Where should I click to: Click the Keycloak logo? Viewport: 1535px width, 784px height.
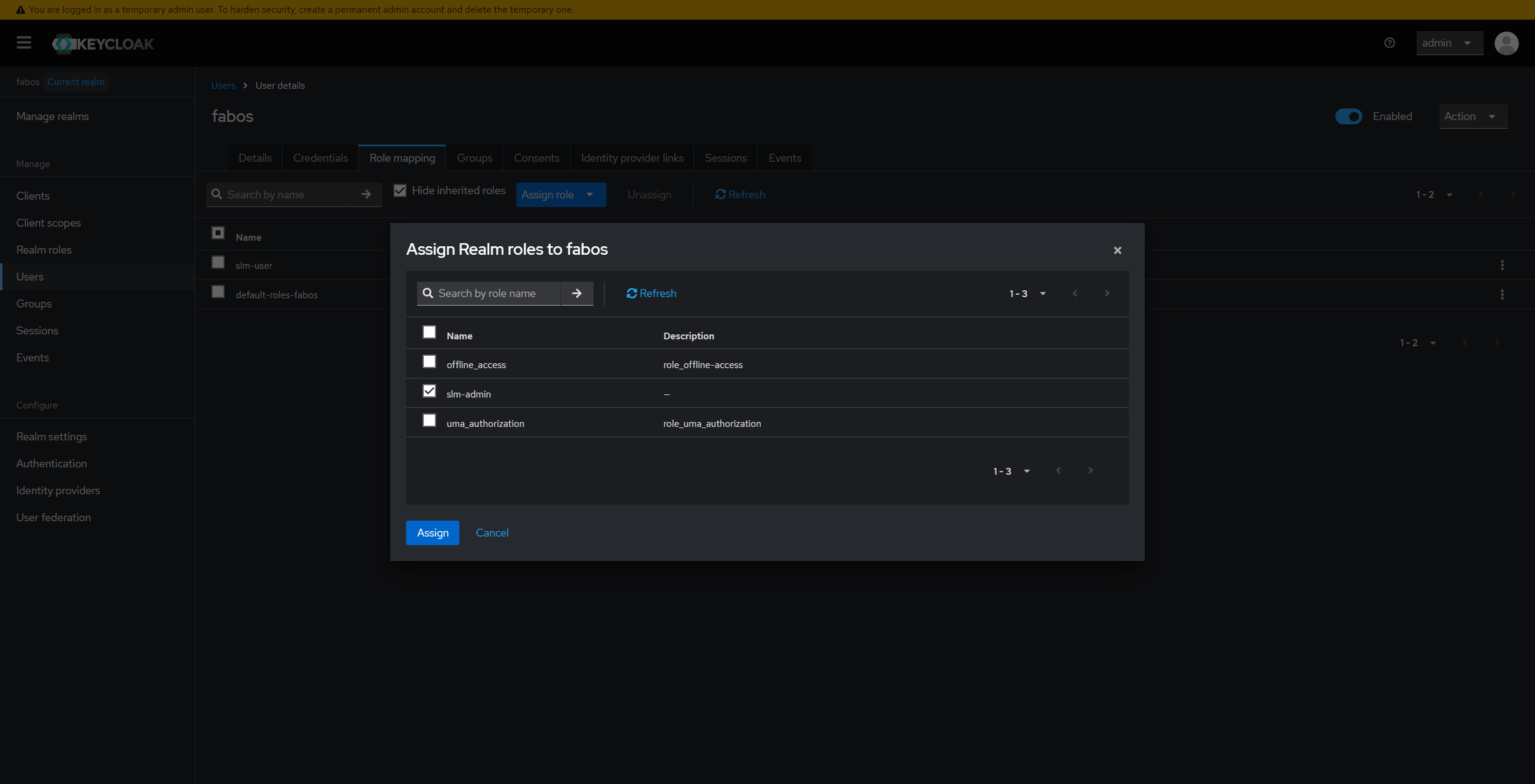point(102,43)
